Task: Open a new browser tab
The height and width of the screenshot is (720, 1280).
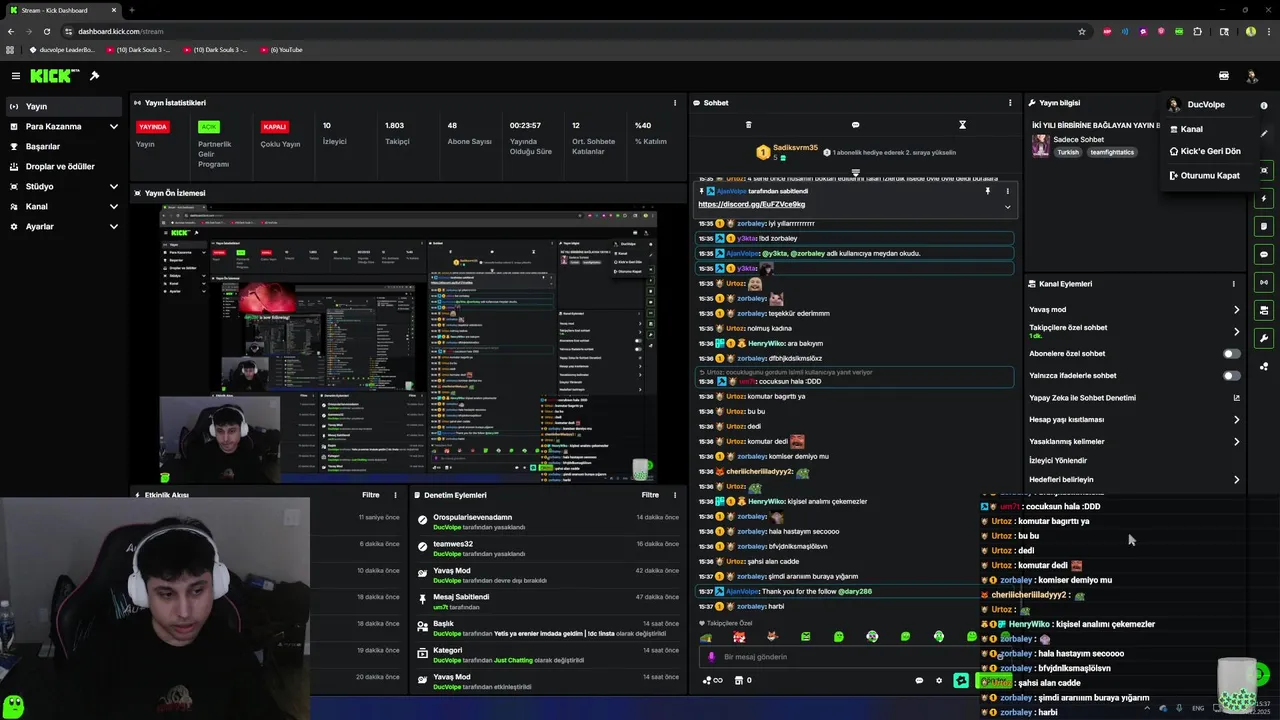Action: pos(131,10)
